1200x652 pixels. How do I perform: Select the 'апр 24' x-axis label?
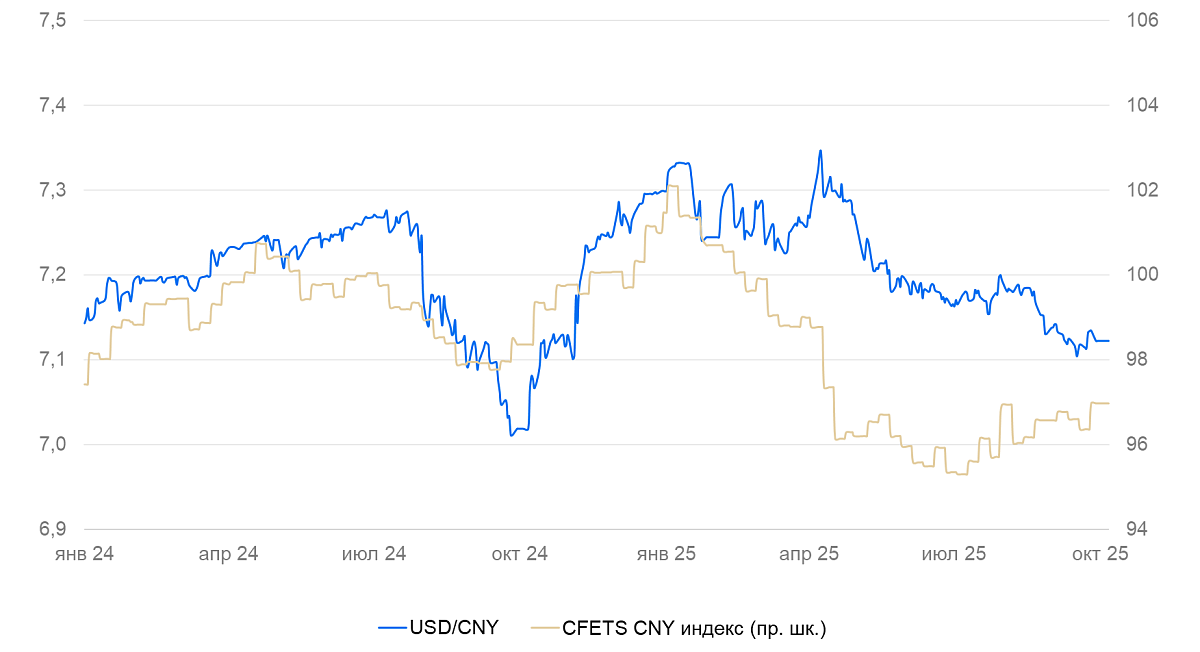click(228, 553)
